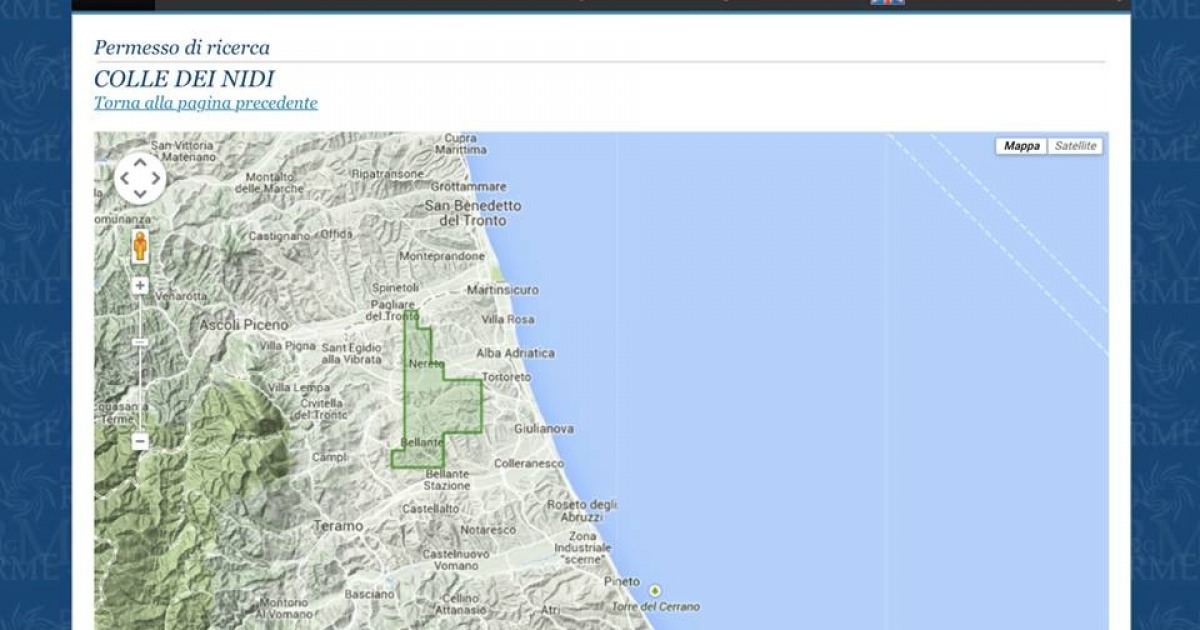Click the Ascoli Piceno city label
Viewport: 1200px width, 630px height.
tap(243, 325)
